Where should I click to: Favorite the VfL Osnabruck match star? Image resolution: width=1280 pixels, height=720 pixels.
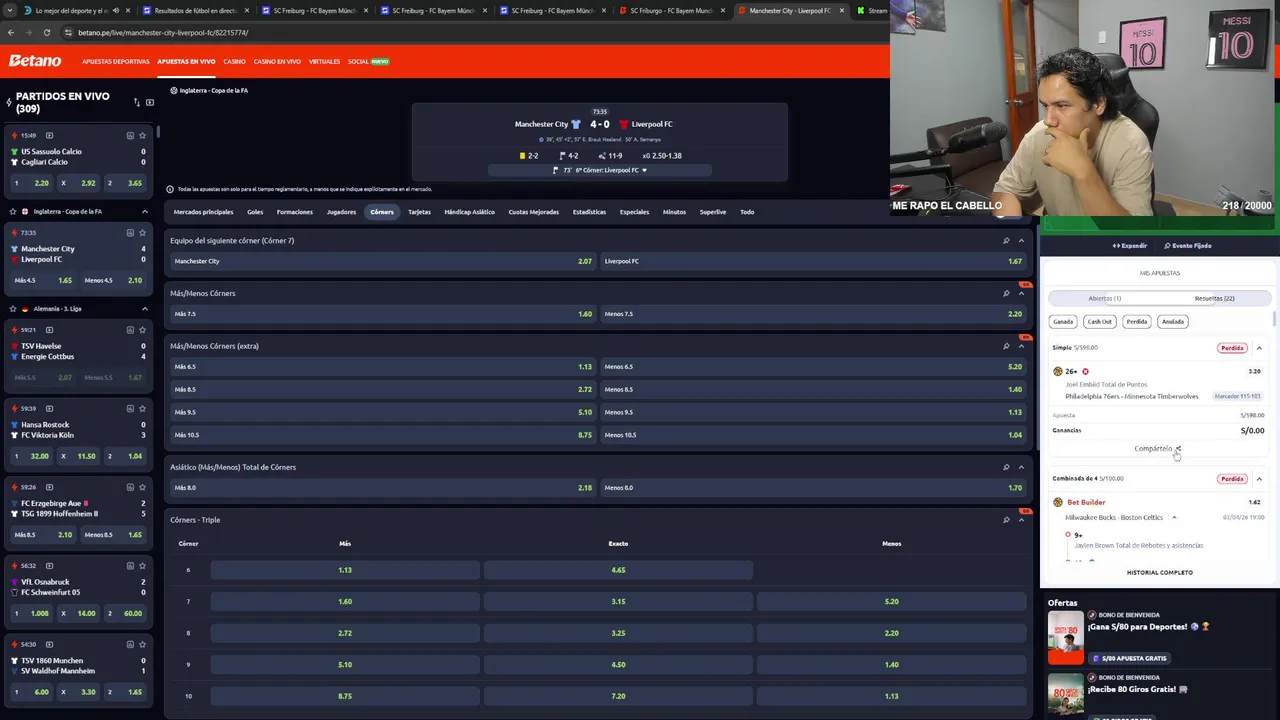142,566
